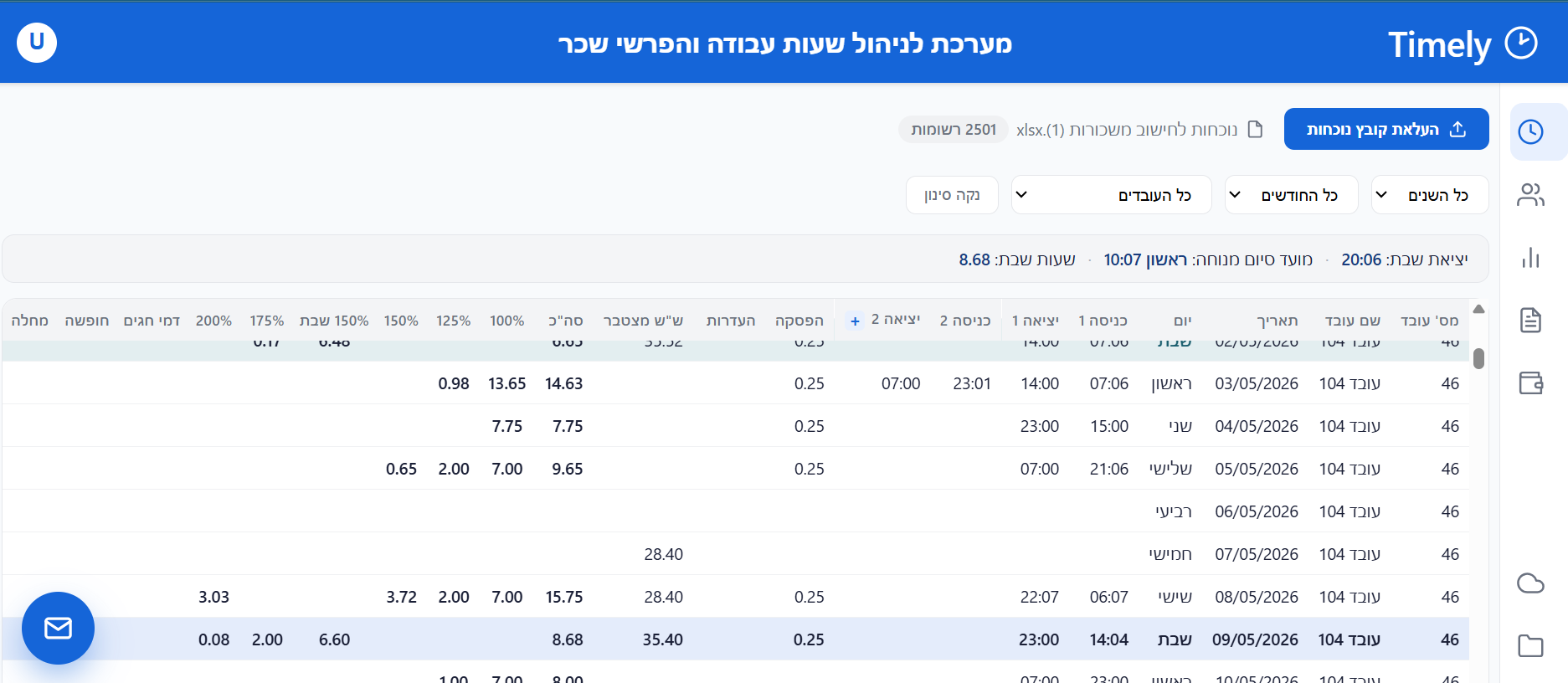
Task: Click the 6.60 value in the 150% שבת column
Action: coord(334,639)
